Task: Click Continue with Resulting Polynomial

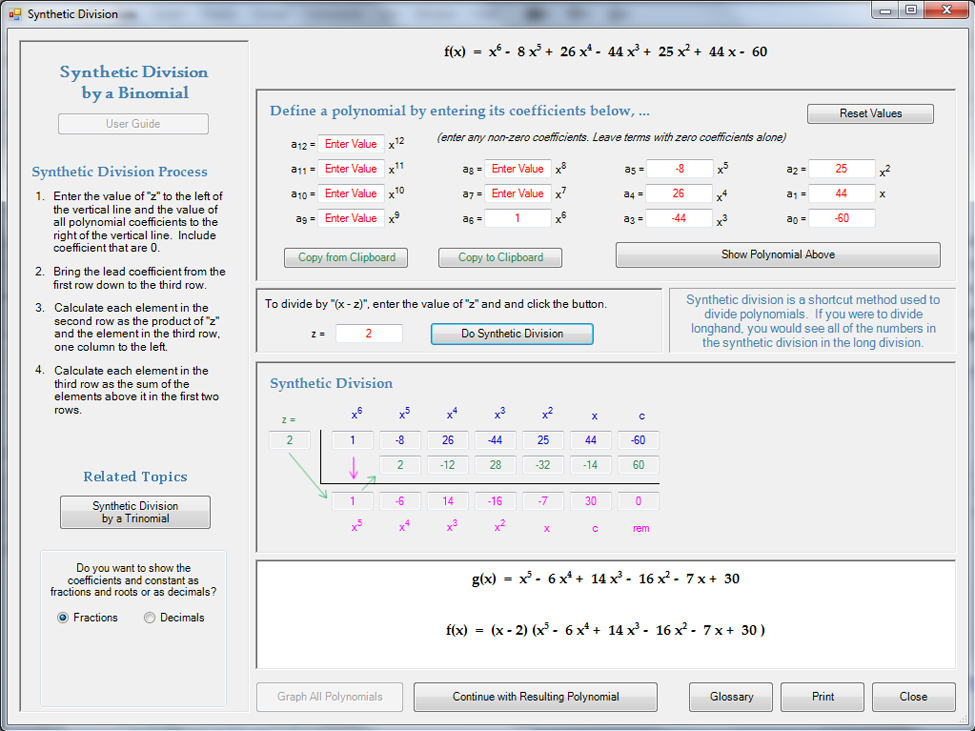Action: point(535,697)
